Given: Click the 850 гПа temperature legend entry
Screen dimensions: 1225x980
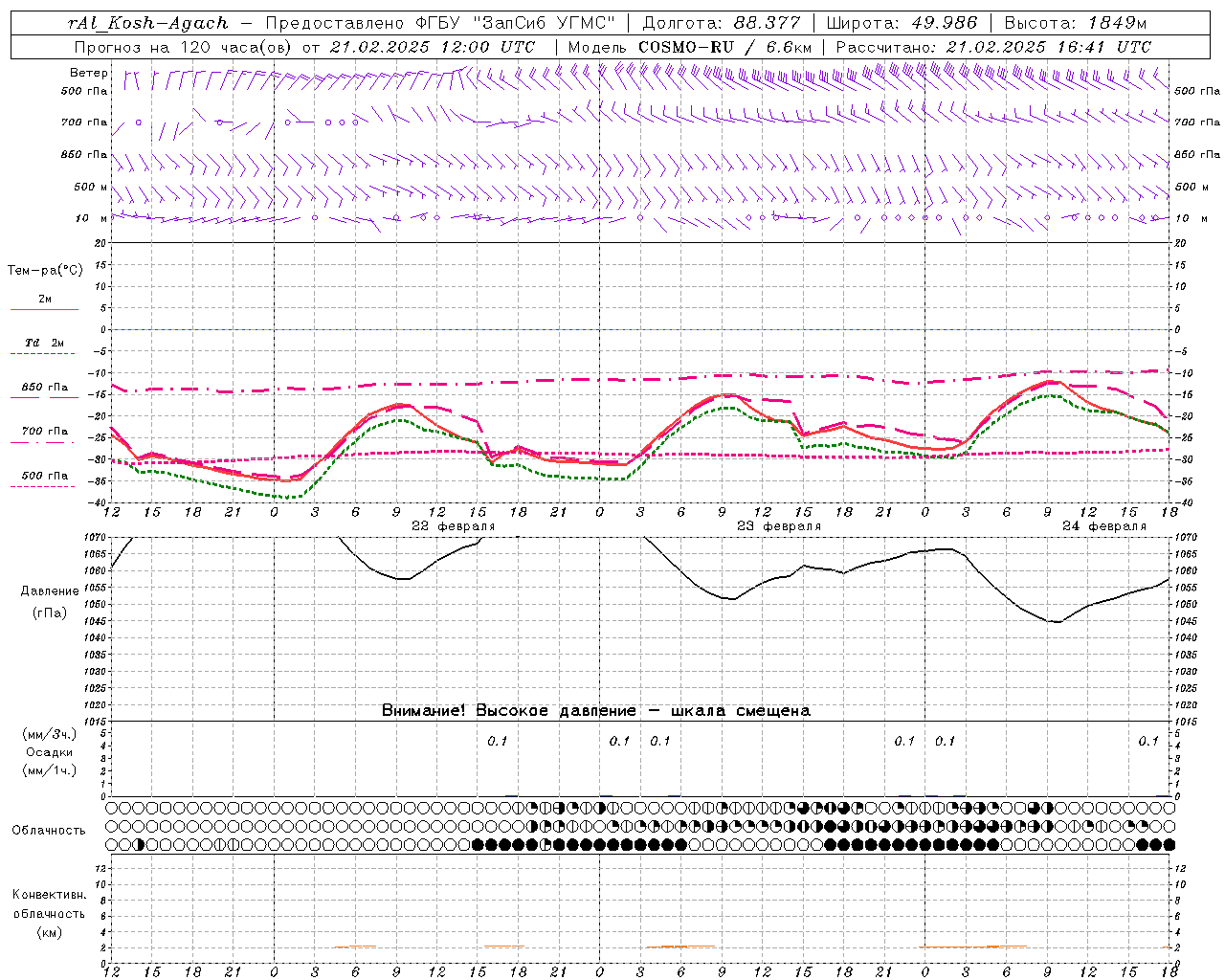Looking at the screenshot, I should (45, 388).
